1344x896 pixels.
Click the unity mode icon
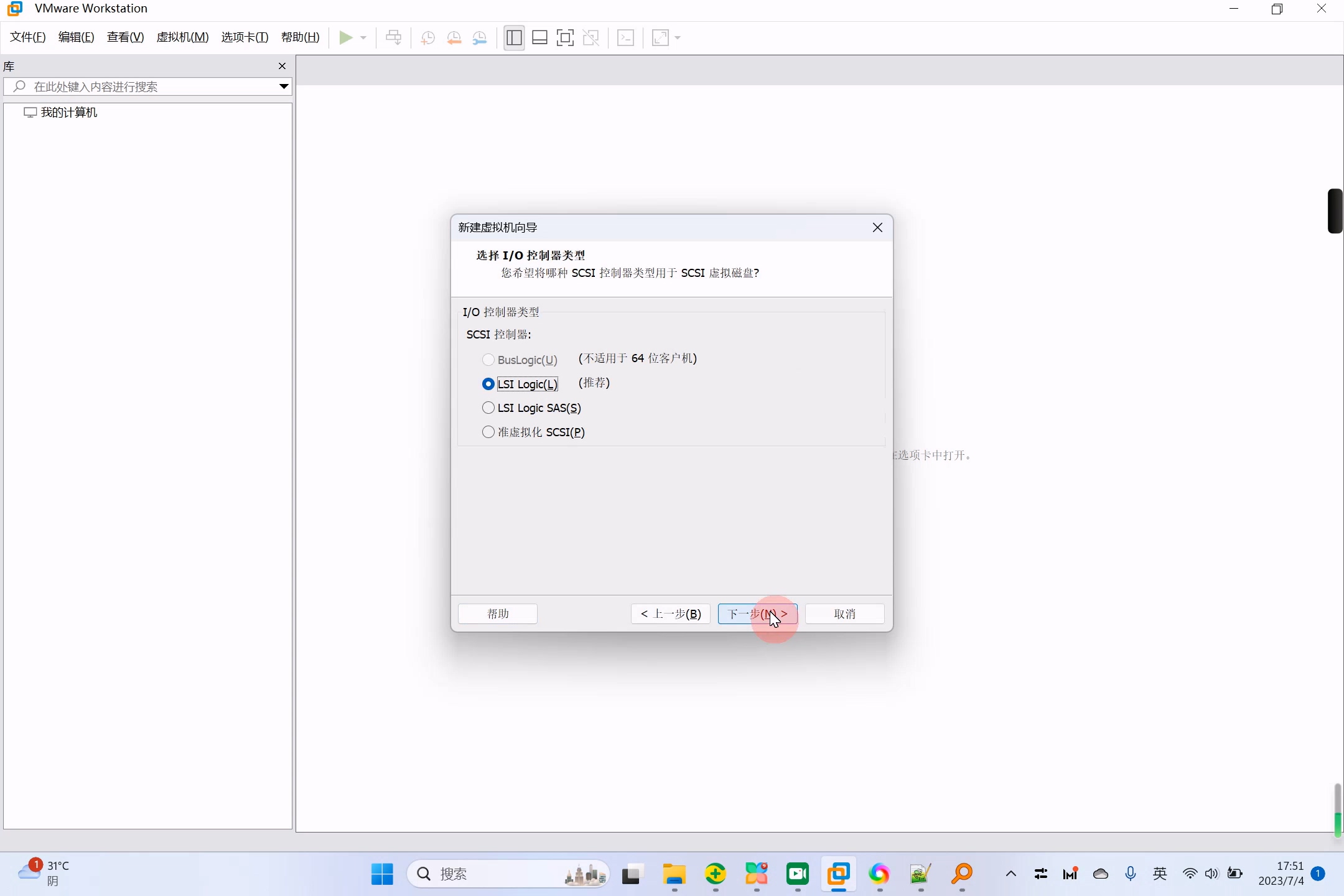click(591, 38)
